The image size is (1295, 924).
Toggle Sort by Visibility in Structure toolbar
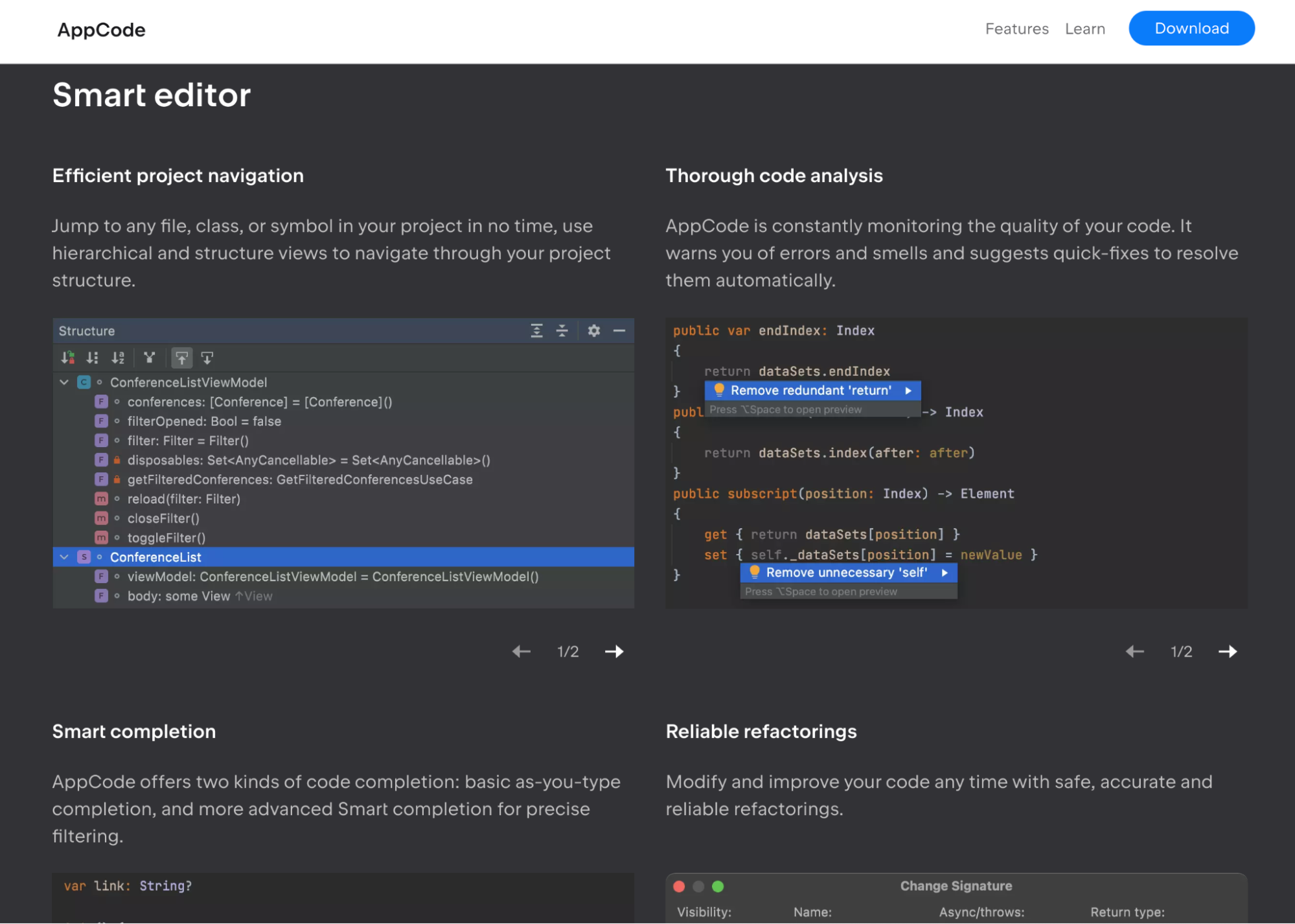pos(68,358)
